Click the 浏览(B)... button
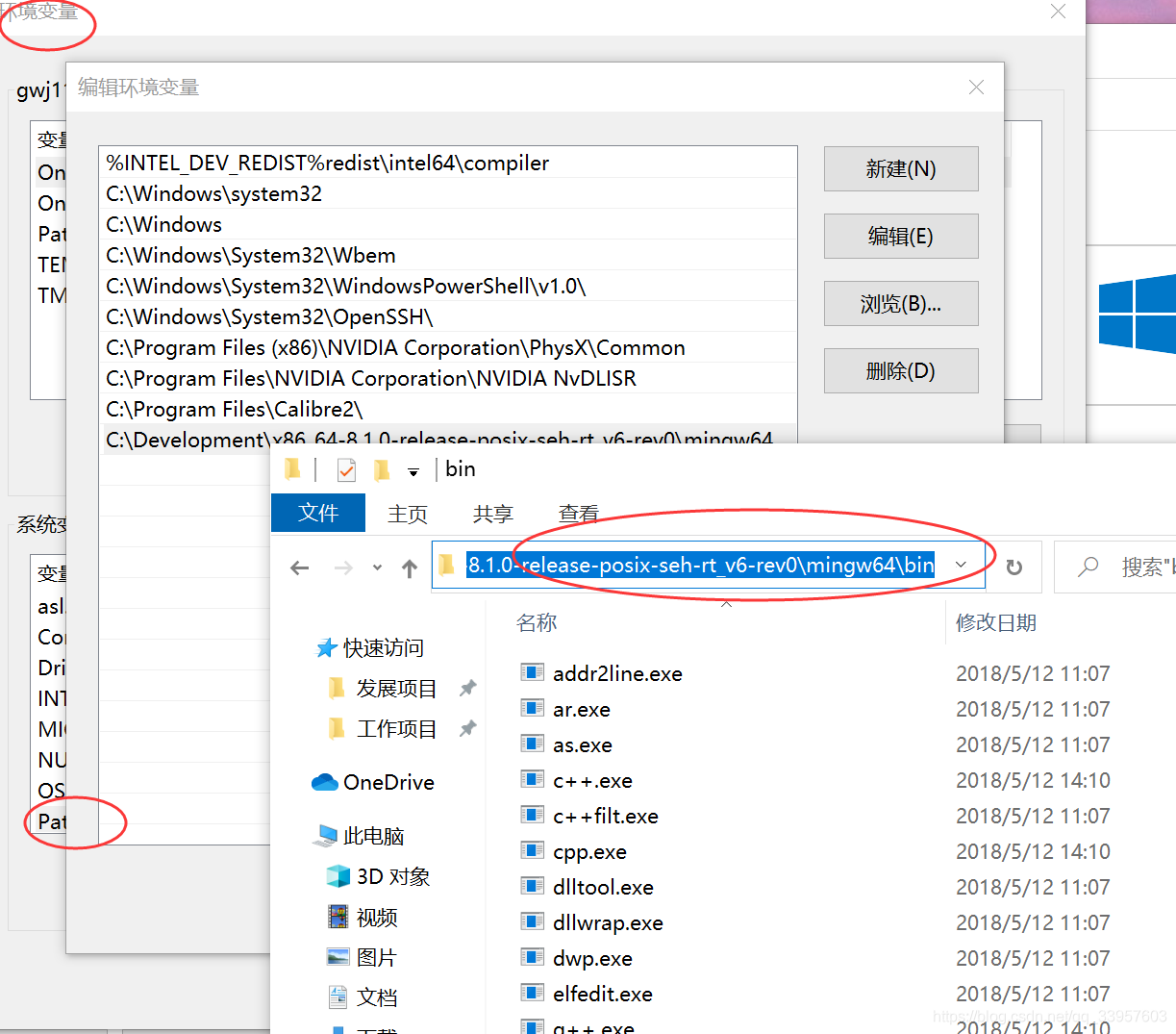Viewport: 1176px width, 1034px height. 901,303
